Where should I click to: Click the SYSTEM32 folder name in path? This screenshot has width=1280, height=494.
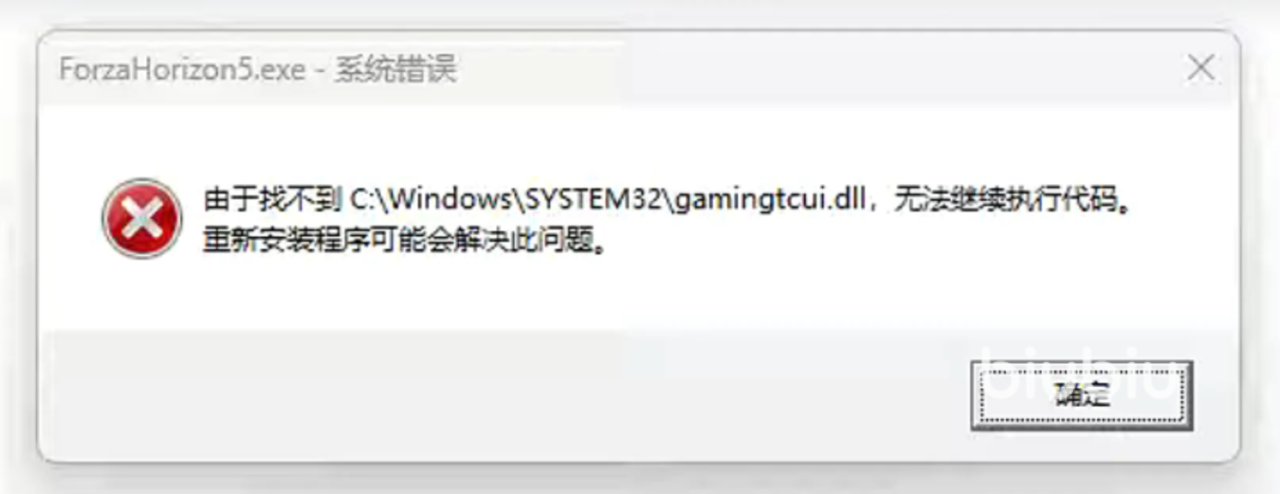click(x=594, y=200)
